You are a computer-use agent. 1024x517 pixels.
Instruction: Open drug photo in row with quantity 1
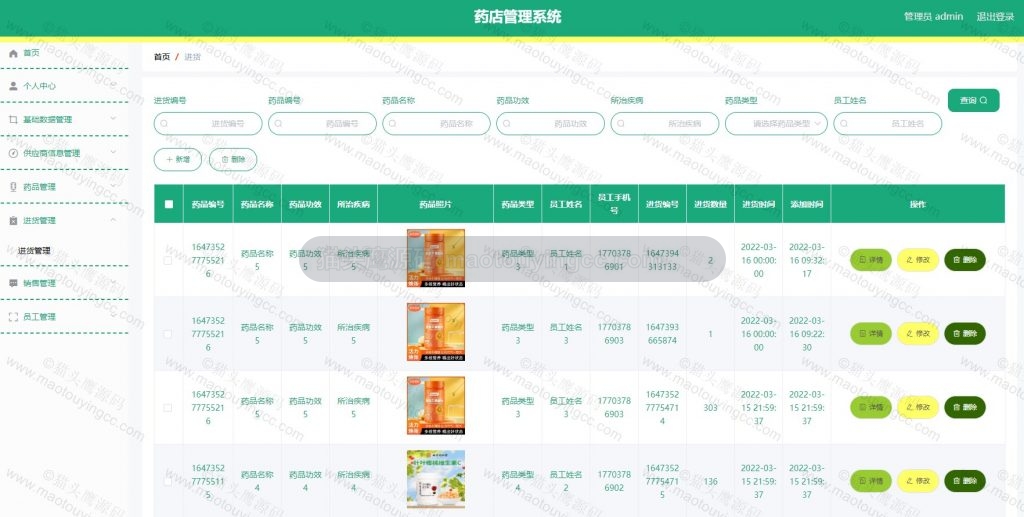click(436, 332)
